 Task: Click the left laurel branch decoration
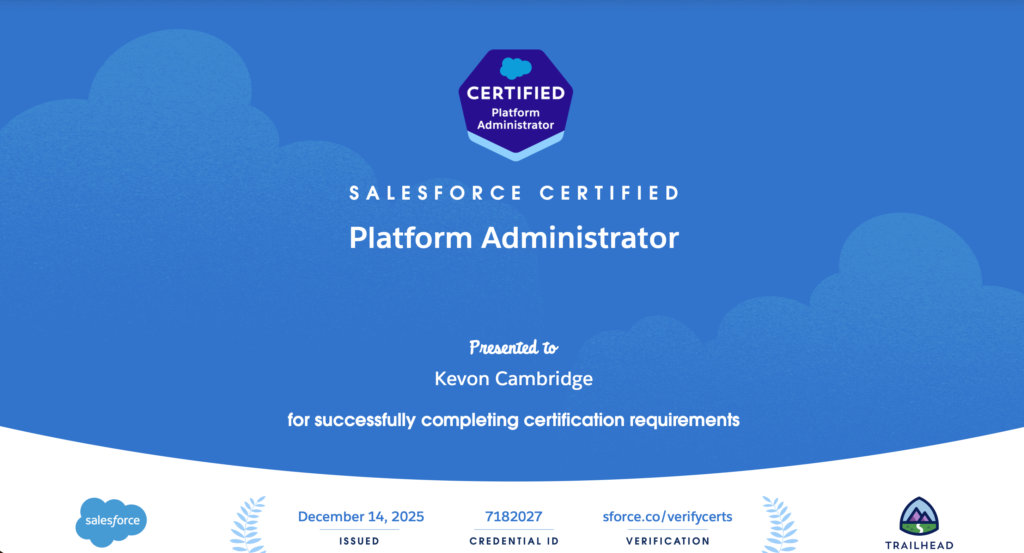click(x=249, y=523)
